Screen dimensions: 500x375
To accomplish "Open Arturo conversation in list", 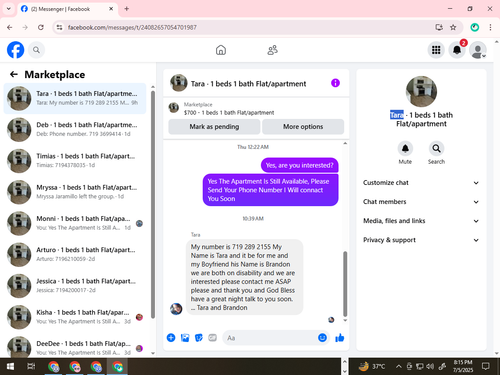I will point(75,255).
